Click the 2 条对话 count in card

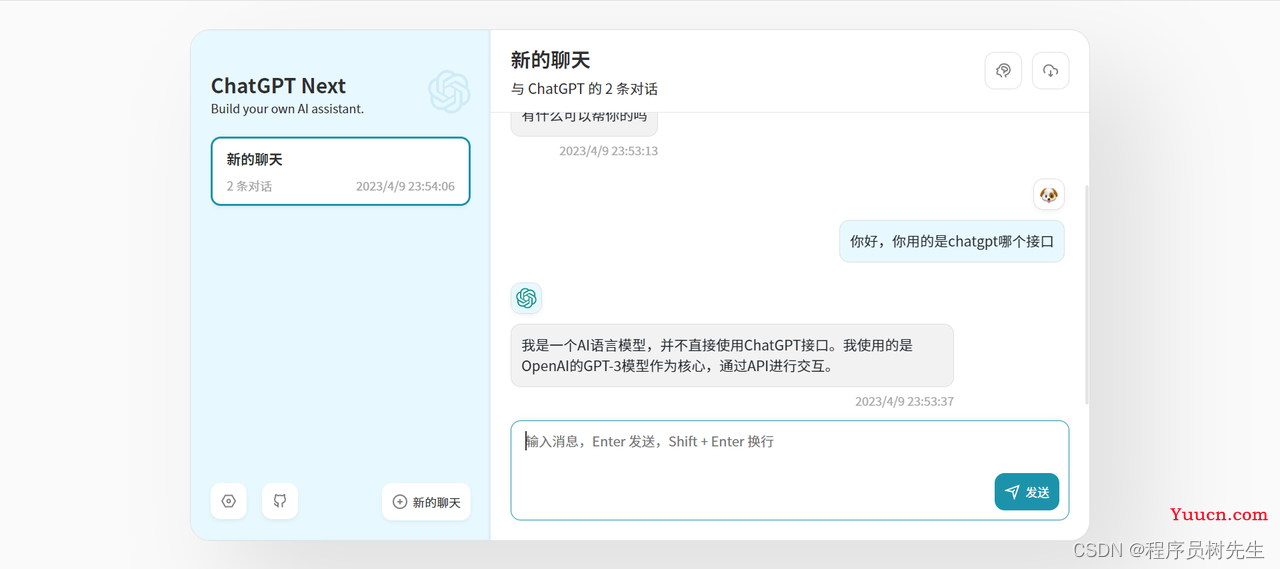[x=249, y=186]
